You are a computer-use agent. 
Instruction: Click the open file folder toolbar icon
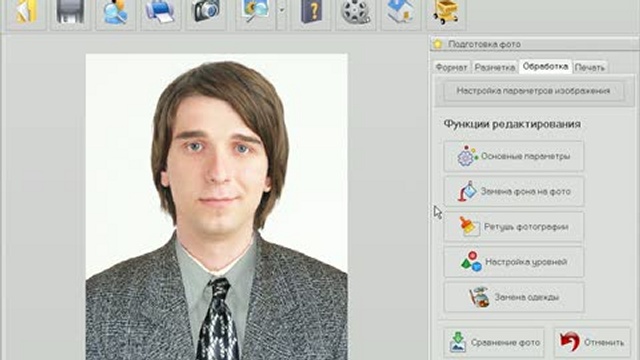coord(27,12)
